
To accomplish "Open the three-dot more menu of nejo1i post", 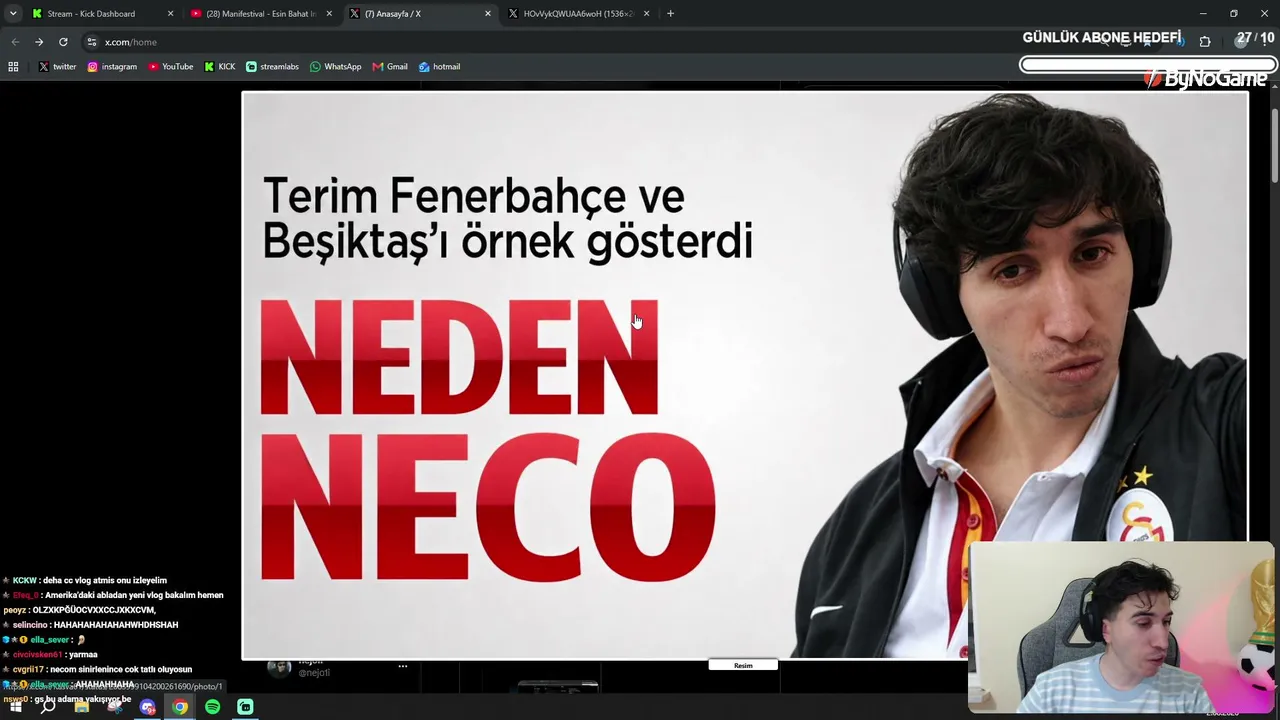I will [403, 666].
